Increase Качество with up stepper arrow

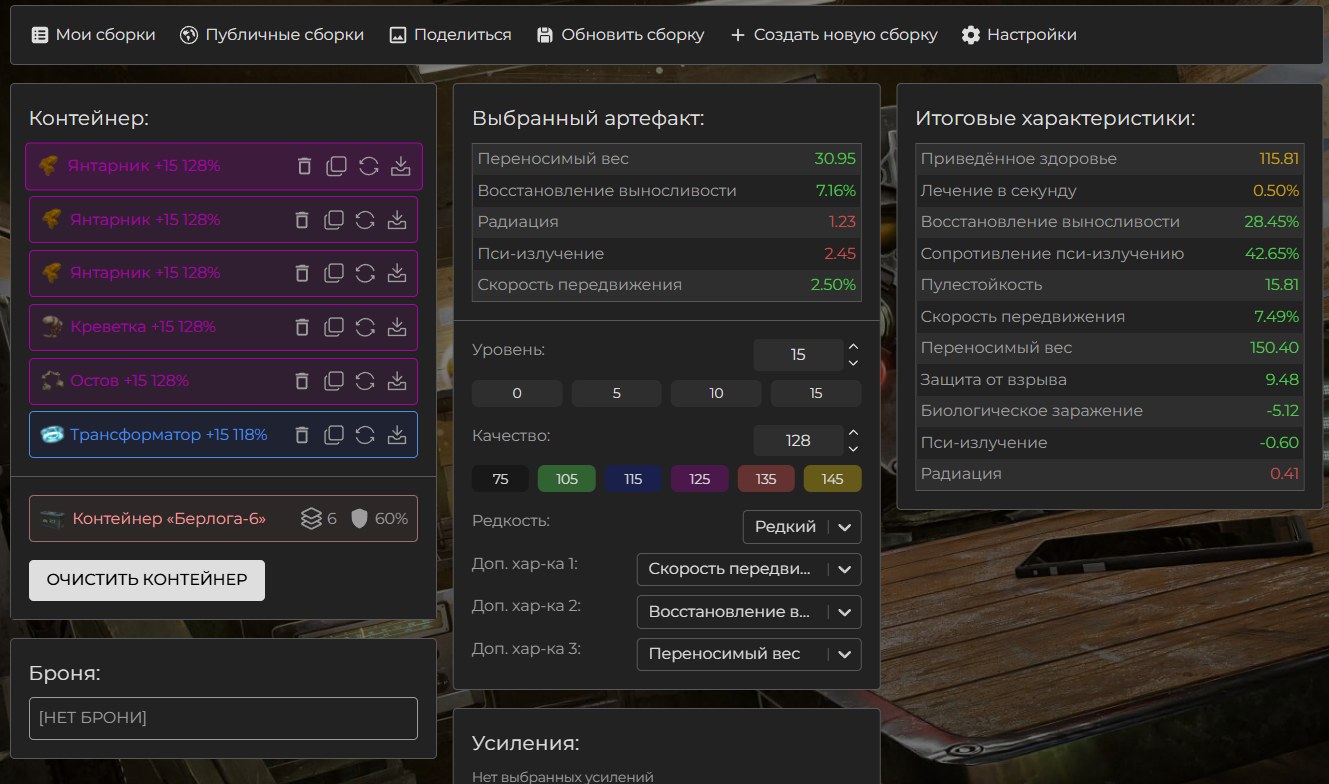[853, 432]
